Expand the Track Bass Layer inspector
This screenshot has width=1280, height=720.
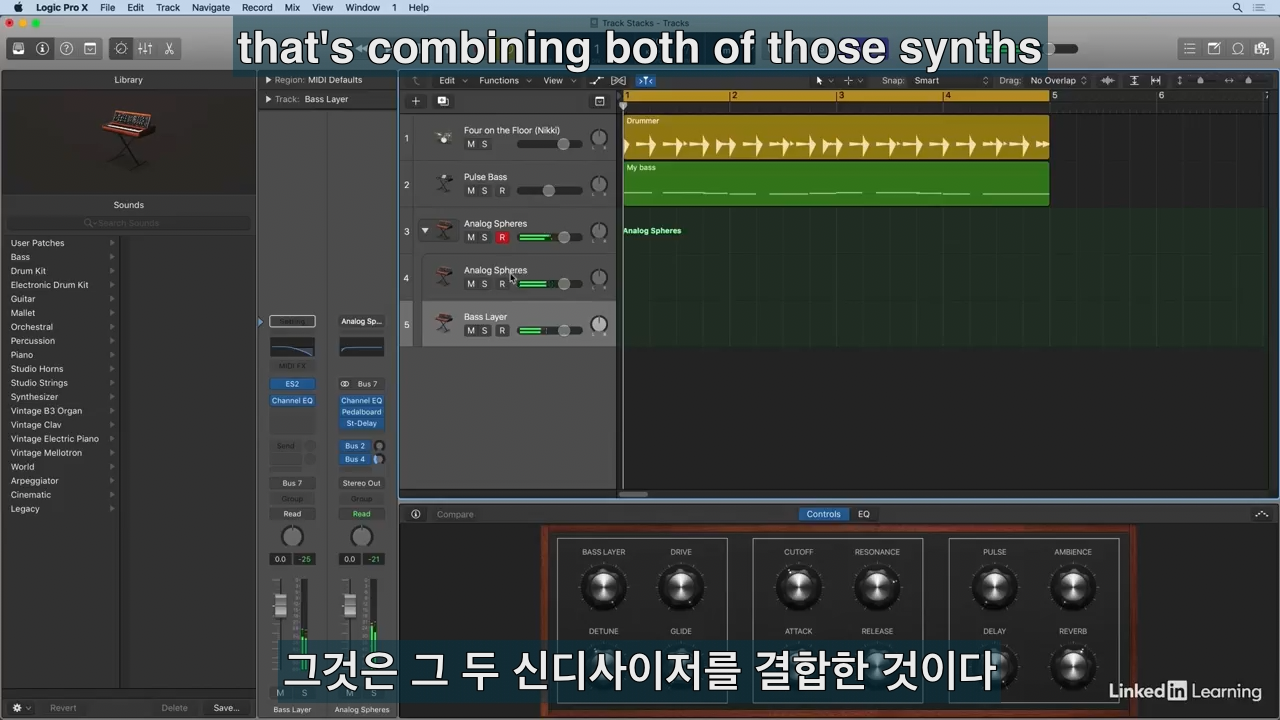point(268,99)
